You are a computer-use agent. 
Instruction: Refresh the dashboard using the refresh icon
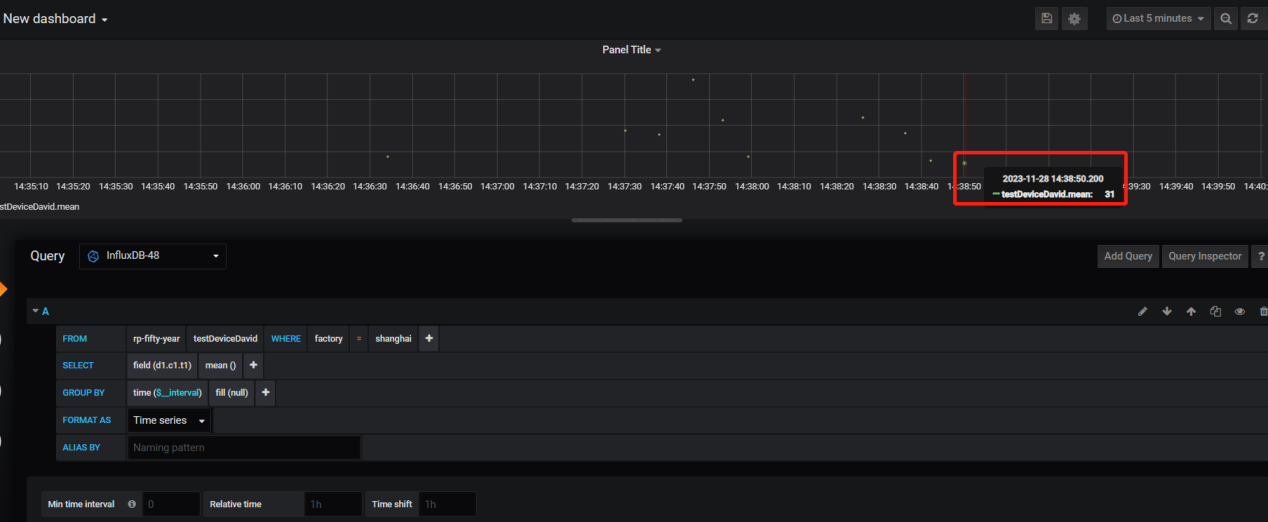coord(1253,19)
